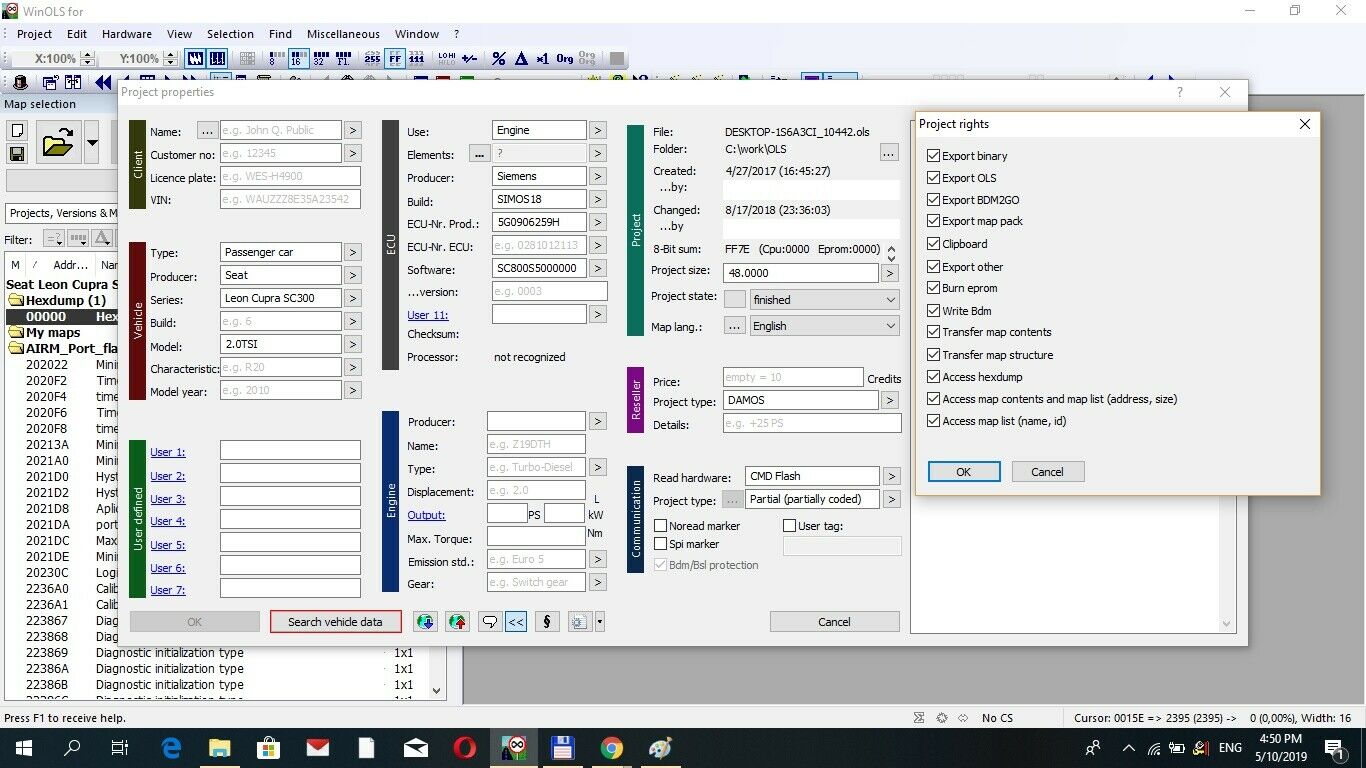
Task: Toggle Burn eprom checkbox
Action: click(933, 288)
